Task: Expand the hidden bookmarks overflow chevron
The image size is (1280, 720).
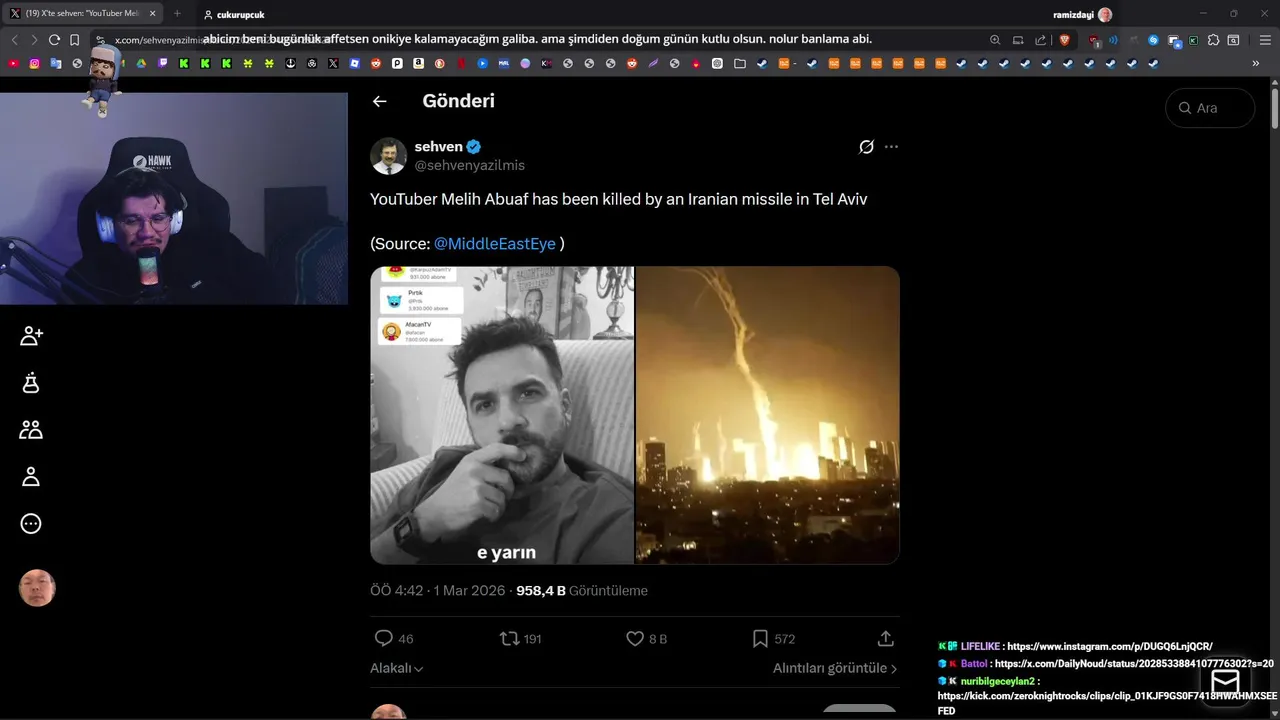Action: coord(1255,63)
